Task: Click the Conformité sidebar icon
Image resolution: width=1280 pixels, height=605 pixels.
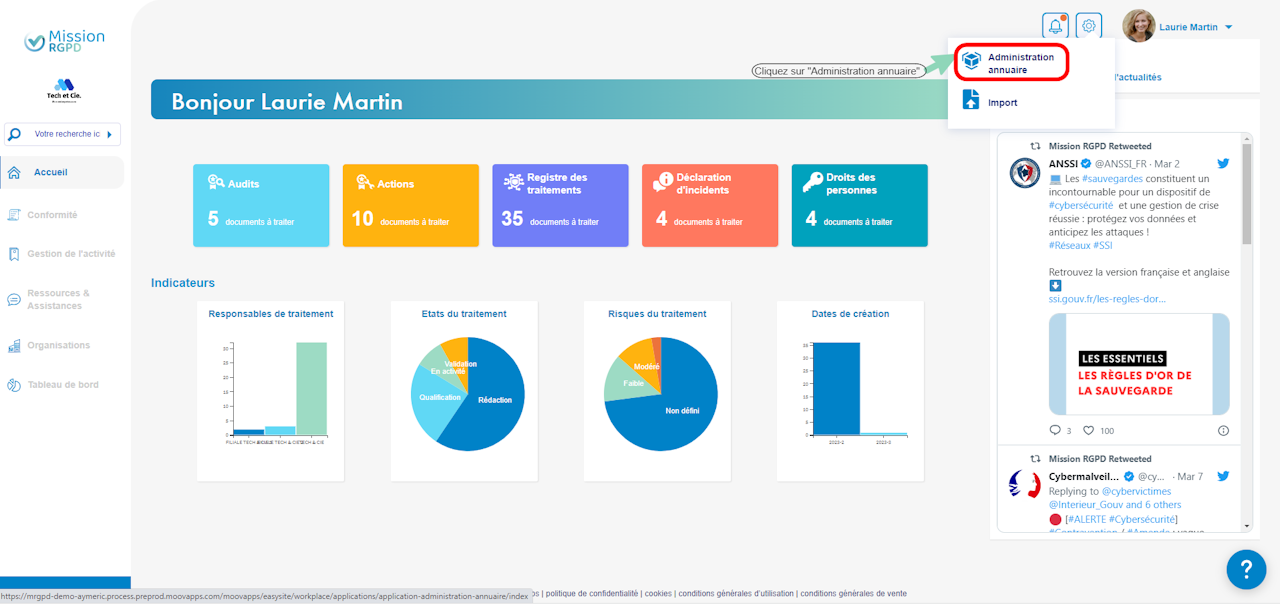Action: tap(14, 215)
